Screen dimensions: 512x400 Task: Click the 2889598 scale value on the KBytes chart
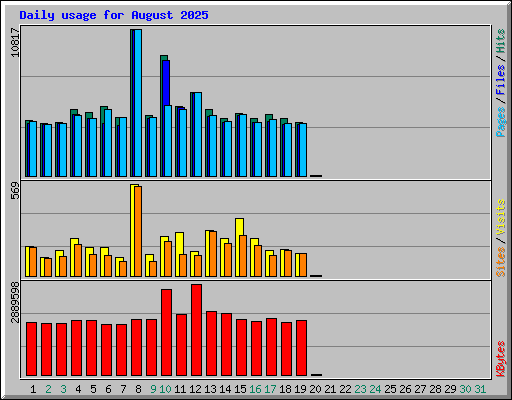pos(15,303)
